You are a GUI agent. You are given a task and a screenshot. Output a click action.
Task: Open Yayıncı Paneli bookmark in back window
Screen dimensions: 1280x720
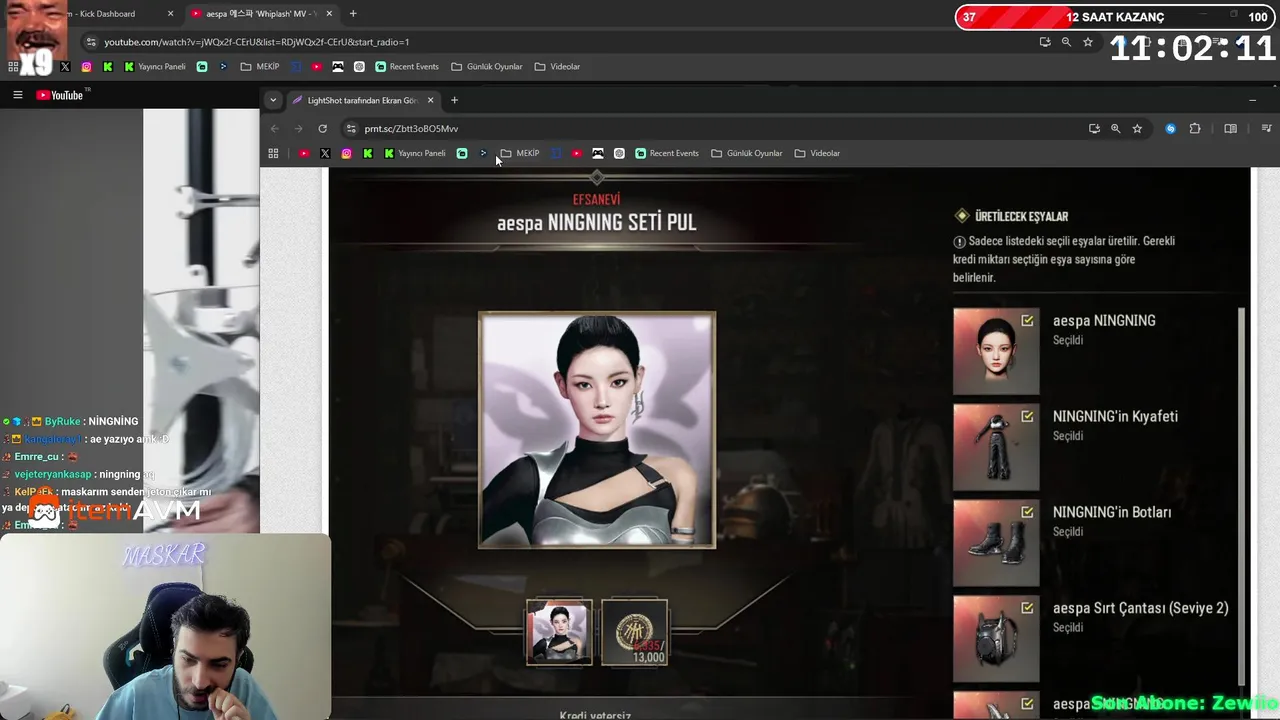[x=155, y=67]
